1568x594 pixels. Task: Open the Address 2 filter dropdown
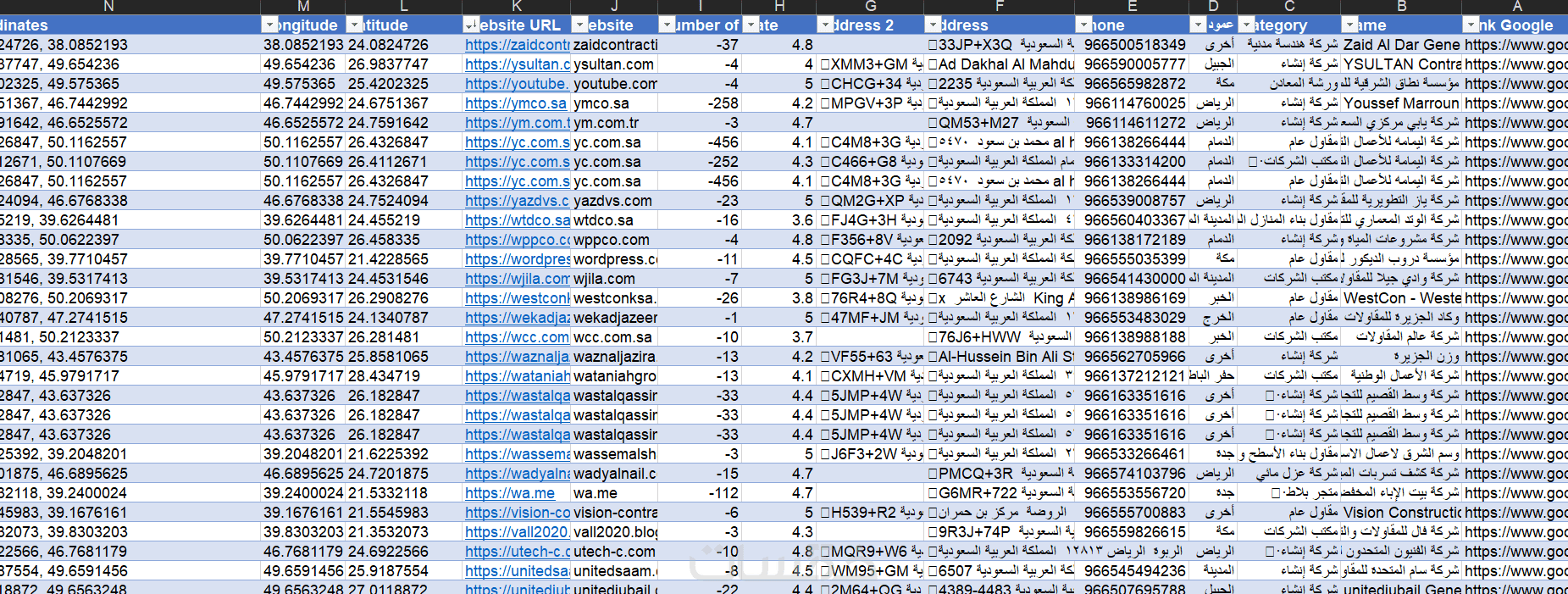point(825,25)
